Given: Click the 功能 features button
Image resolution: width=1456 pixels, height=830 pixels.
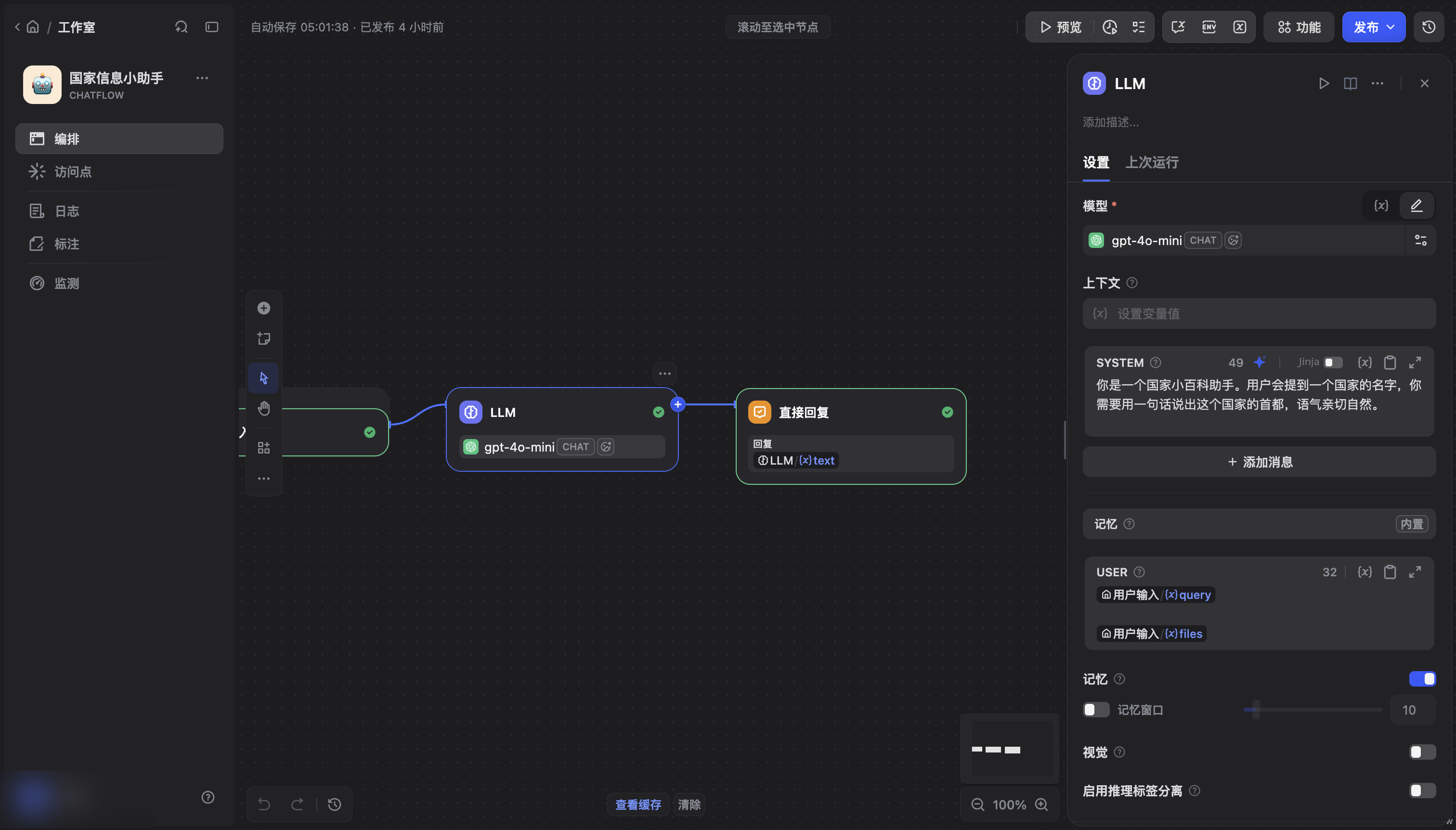Looking at the screenshot, I should pos(1299,27).
